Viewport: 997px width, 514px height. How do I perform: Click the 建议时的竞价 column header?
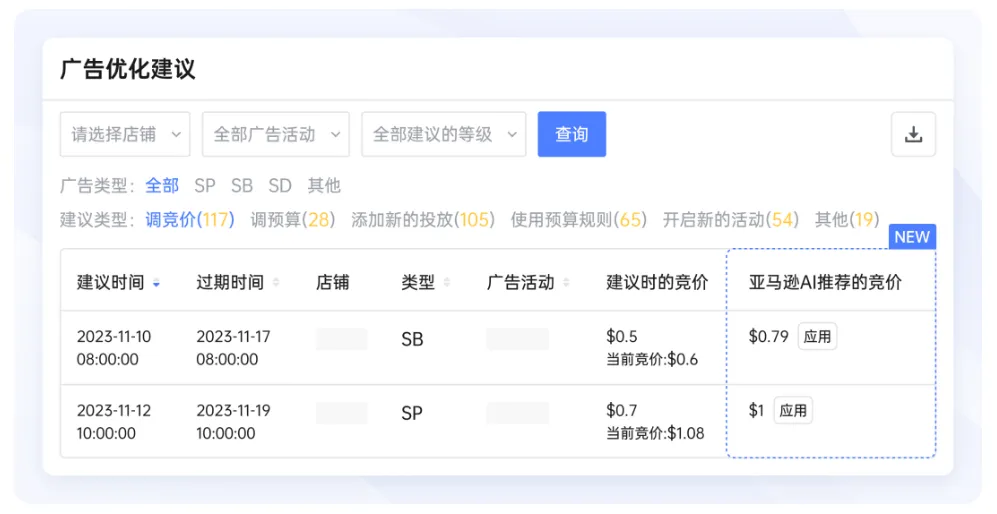pyautogui.click(x=657, y=282)
